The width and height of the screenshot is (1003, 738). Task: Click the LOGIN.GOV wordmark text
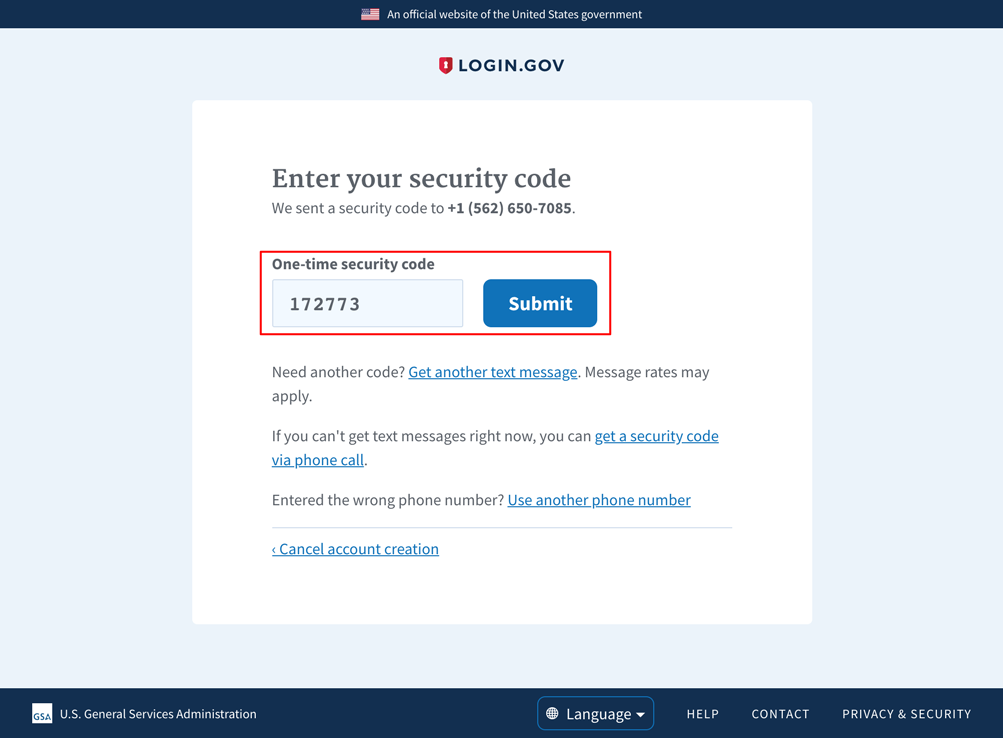[x=511, y=65]
